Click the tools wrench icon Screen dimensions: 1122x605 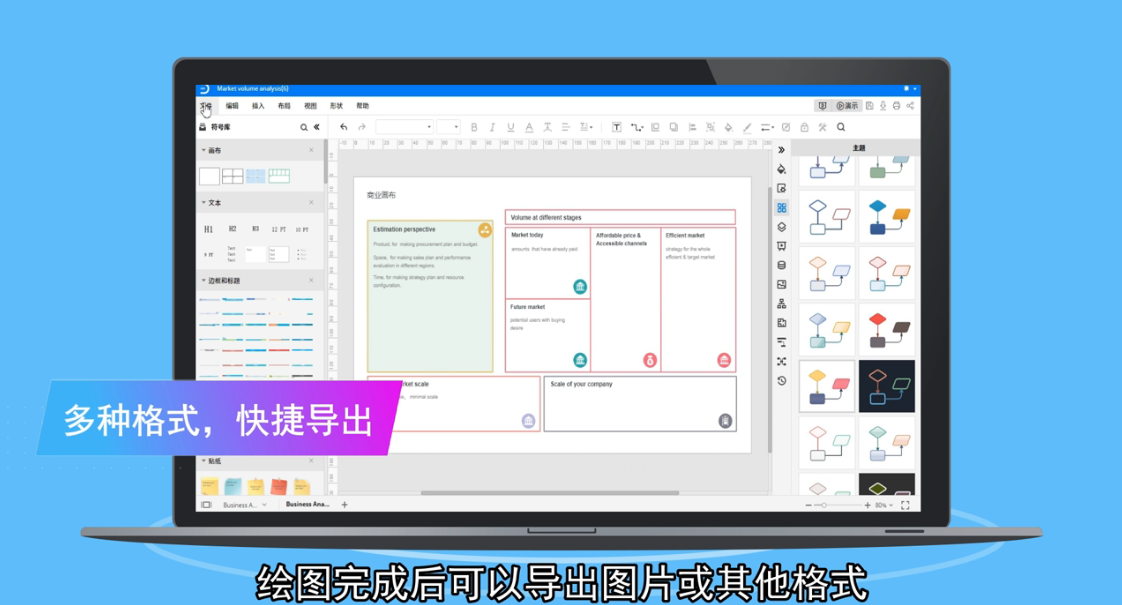822,127
